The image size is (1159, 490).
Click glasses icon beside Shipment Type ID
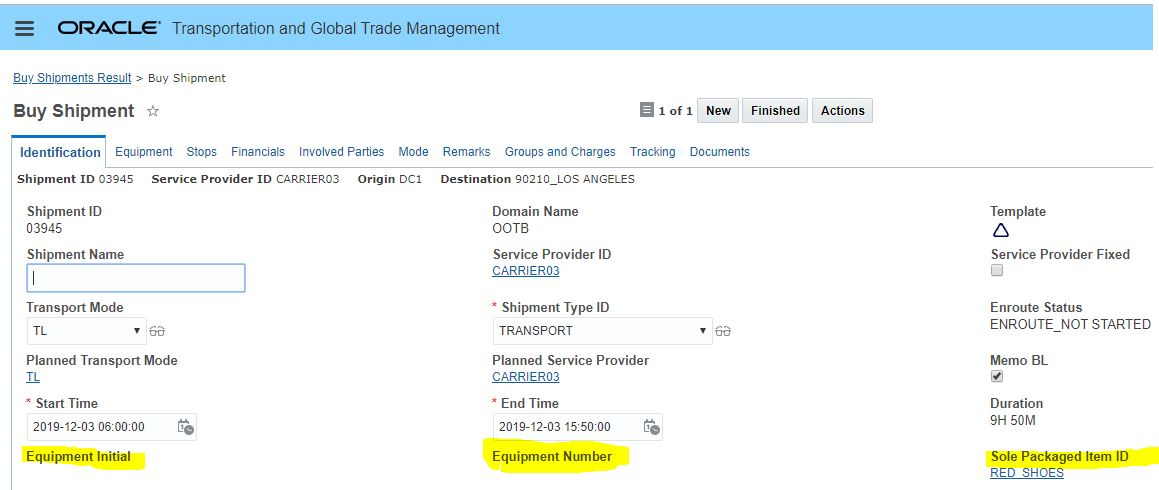click(x=723, y=331)
